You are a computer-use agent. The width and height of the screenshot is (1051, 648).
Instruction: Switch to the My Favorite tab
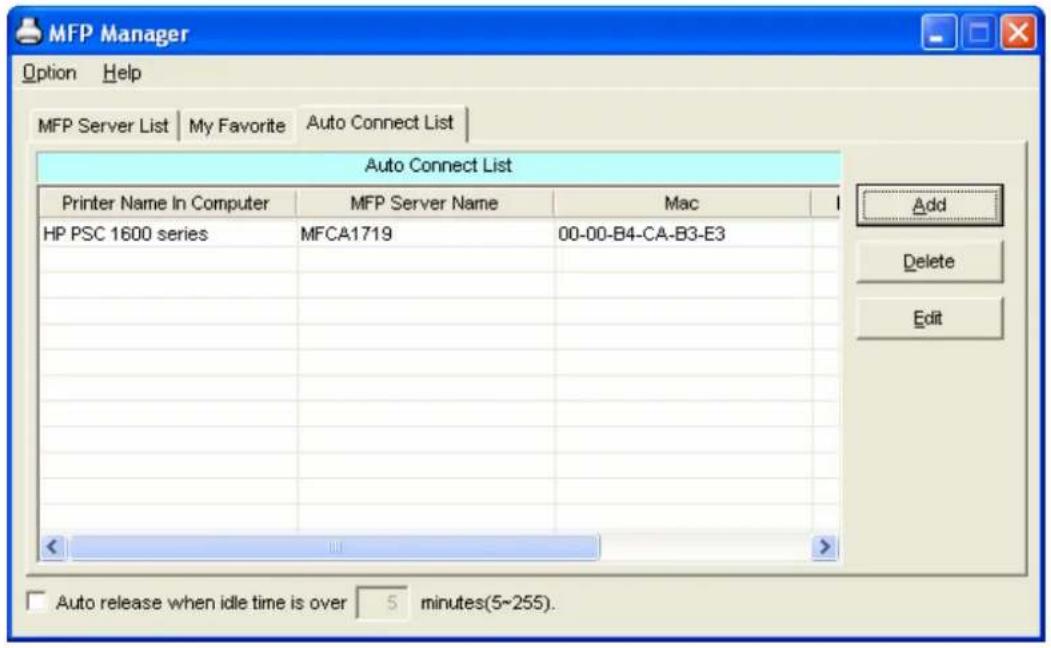click(x=237, y=125)
